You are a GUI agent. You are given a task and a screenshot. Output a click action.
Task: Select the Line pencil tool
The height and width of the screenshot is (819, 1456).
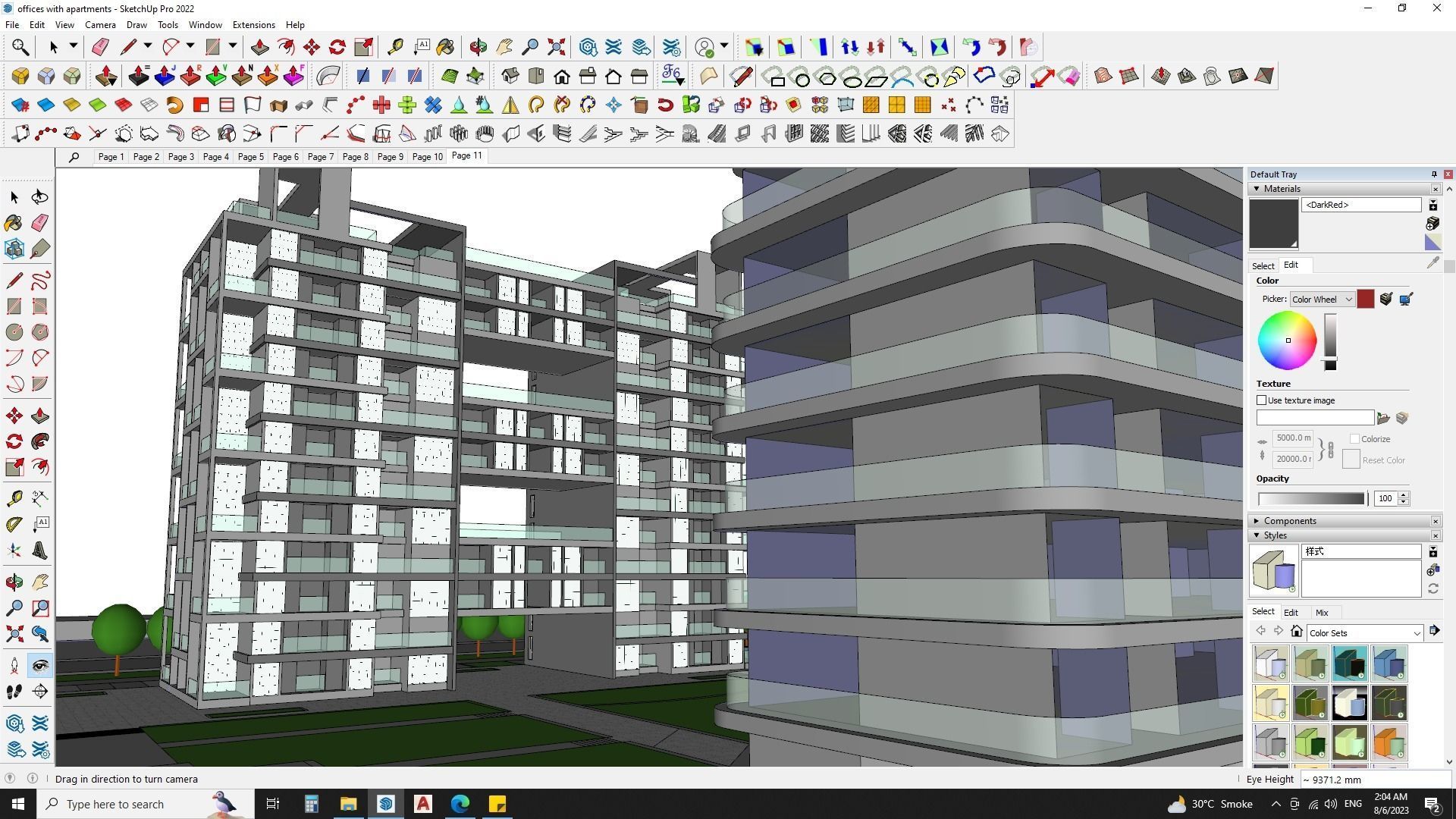click(14, 281)
